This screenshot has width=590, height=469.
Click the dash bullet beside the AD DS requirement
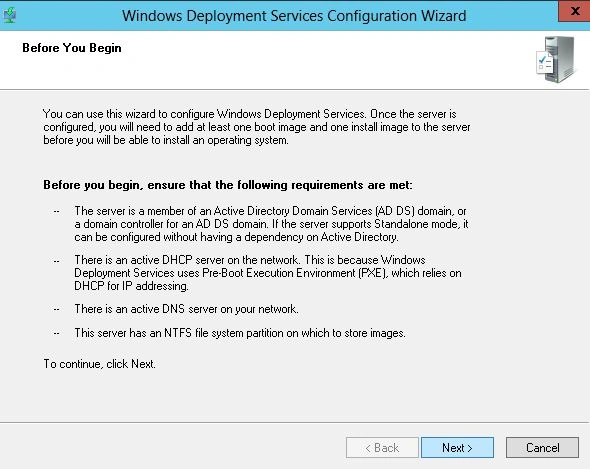(56, 212)
